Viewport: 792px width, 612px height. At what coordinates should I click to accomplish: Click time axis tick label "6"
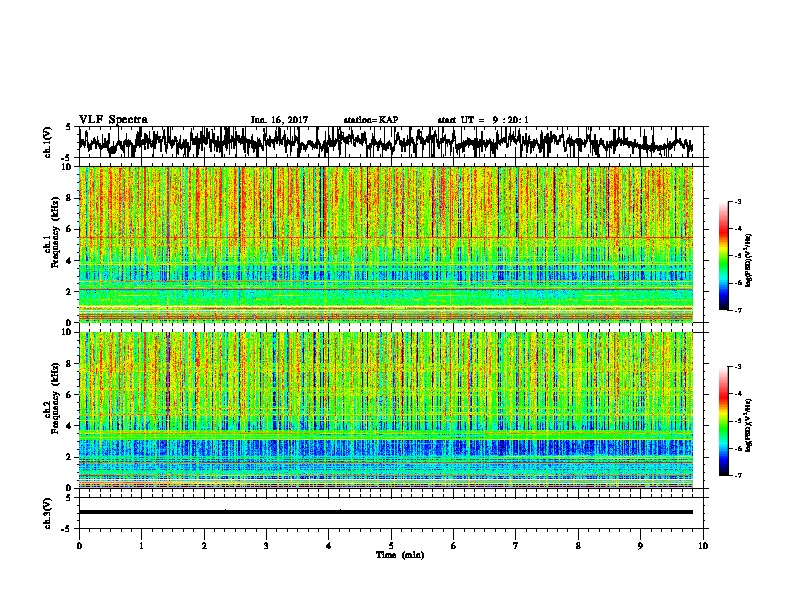coord(454,545)
